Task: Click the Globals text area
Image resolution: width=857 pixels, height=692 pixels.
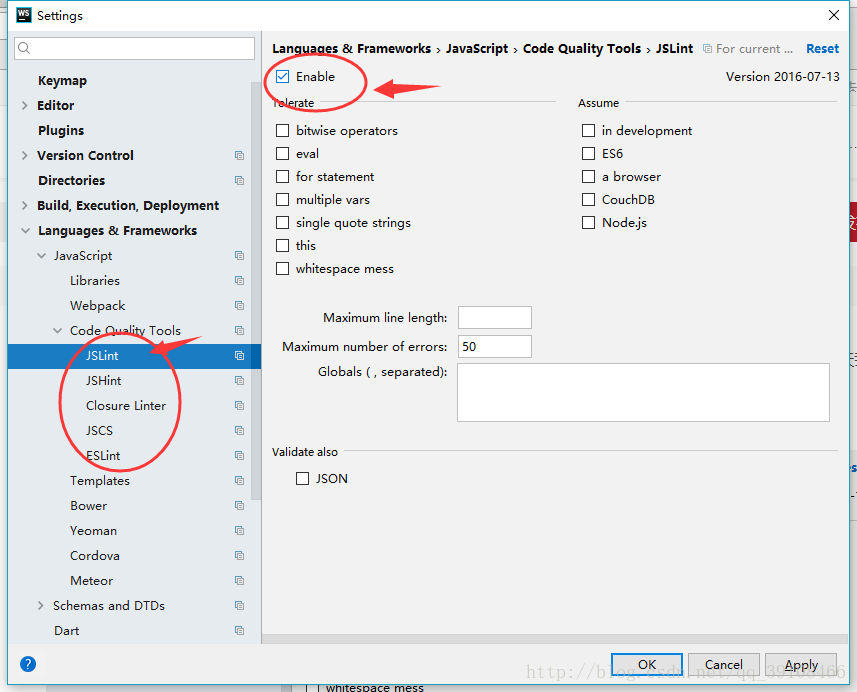Action: click(x=643, y=392)
